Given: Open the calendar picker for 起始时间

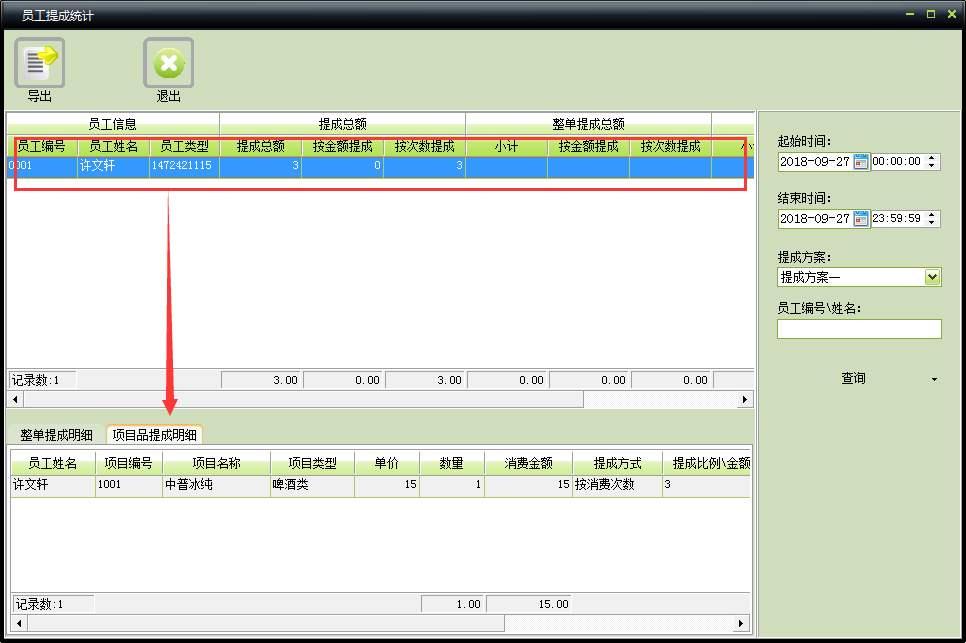Looking at the screenshot, I should click(861, 162).
